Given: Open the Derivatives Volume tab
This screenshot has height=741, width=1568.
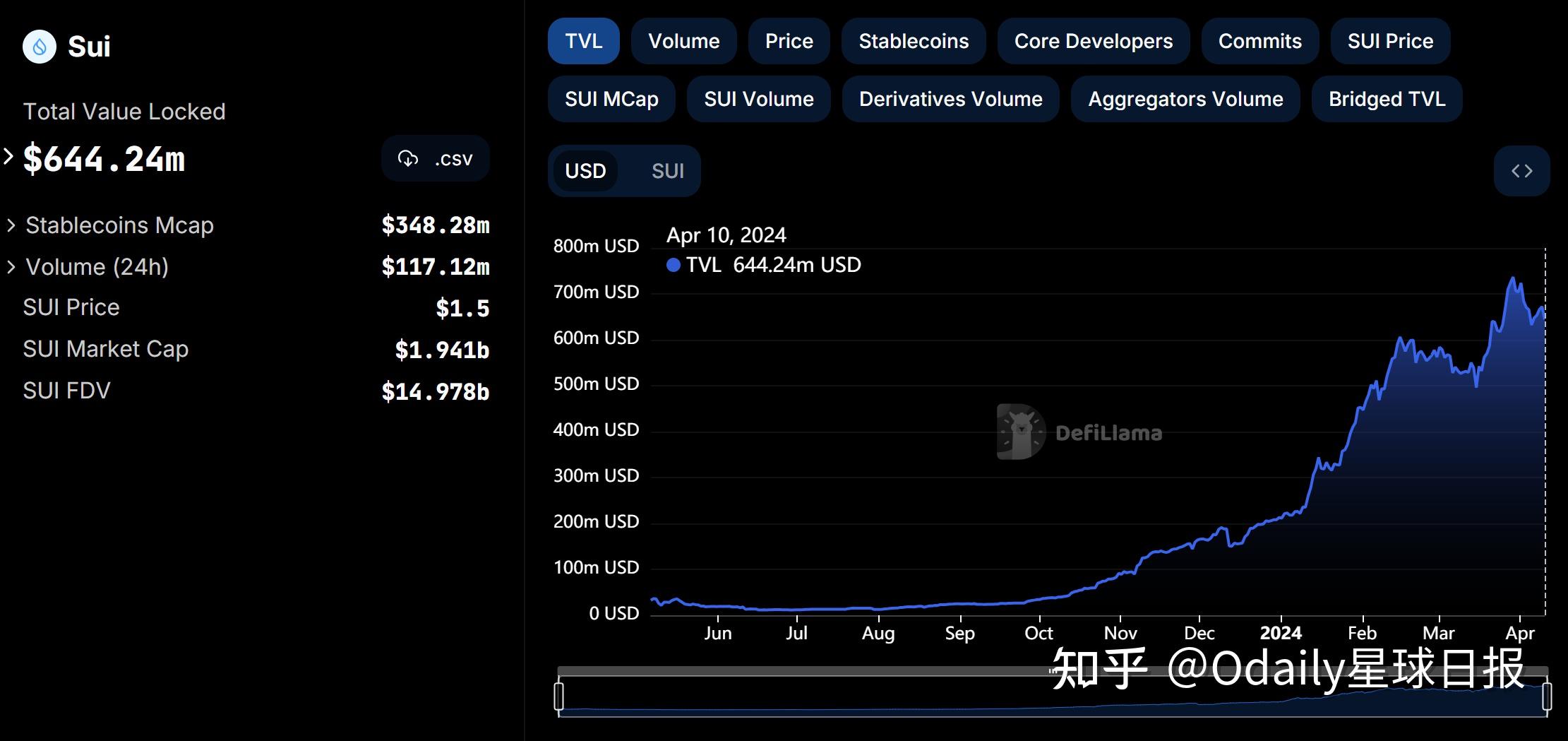Looking at the screenshot, I should (950, 99).
